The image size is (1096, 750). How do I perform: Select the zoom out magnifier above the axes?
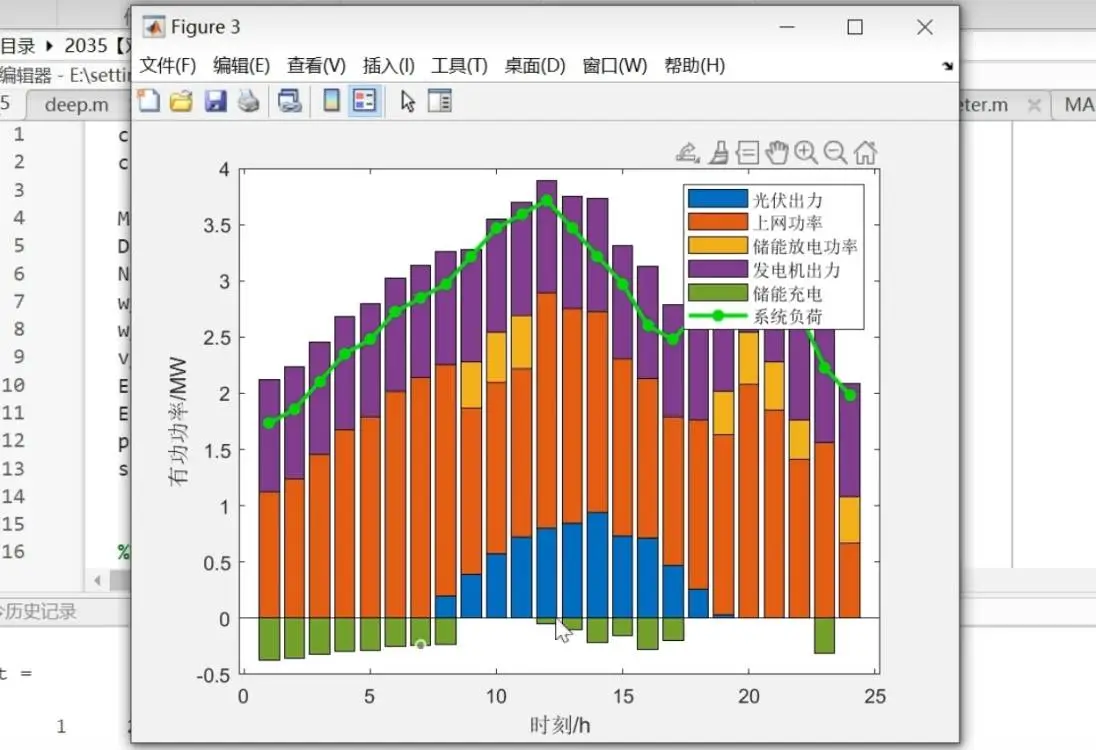[x=835, y=152]
